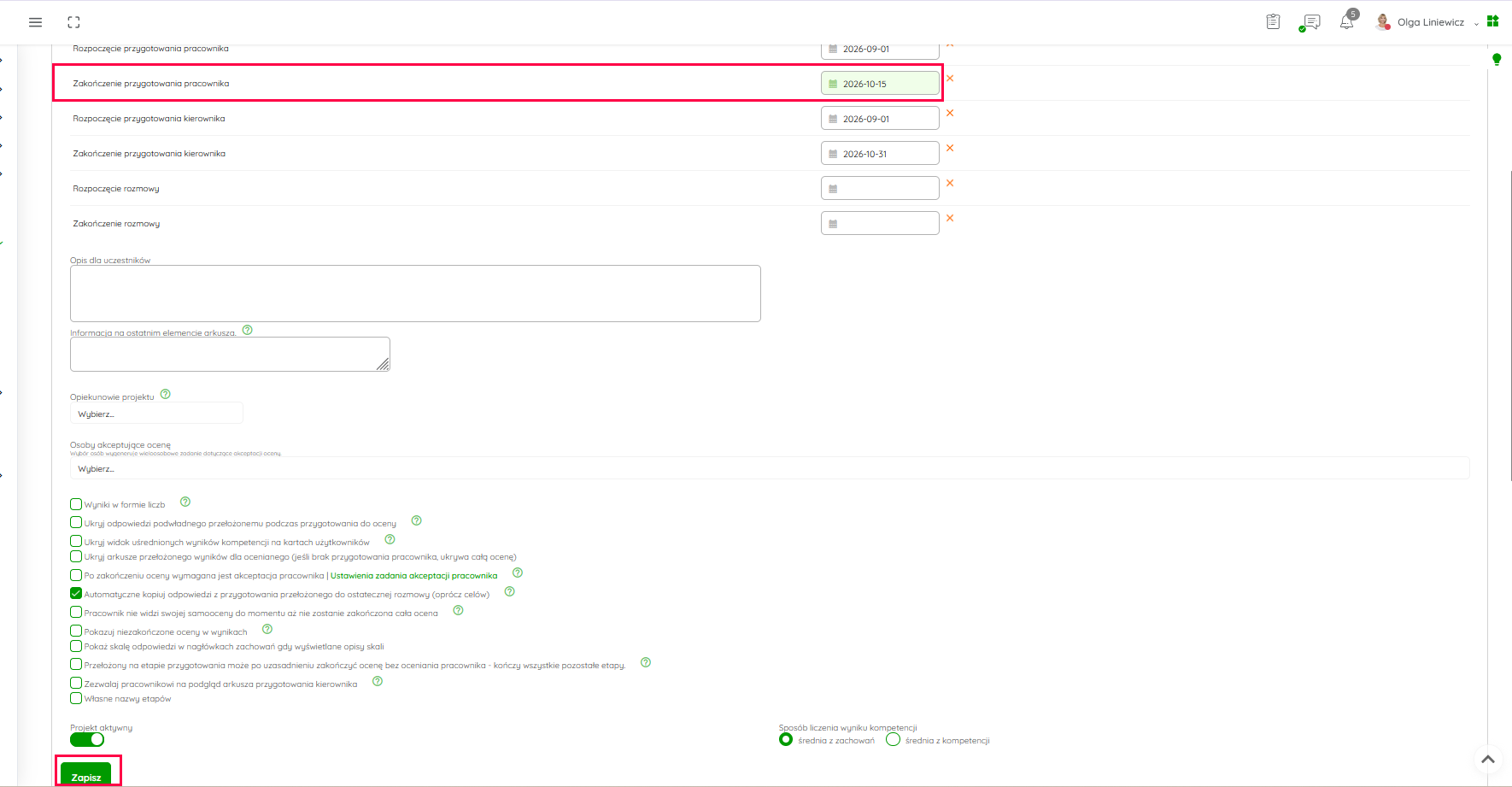Toggle the Projekt aktywny switch

pos(87,740)
